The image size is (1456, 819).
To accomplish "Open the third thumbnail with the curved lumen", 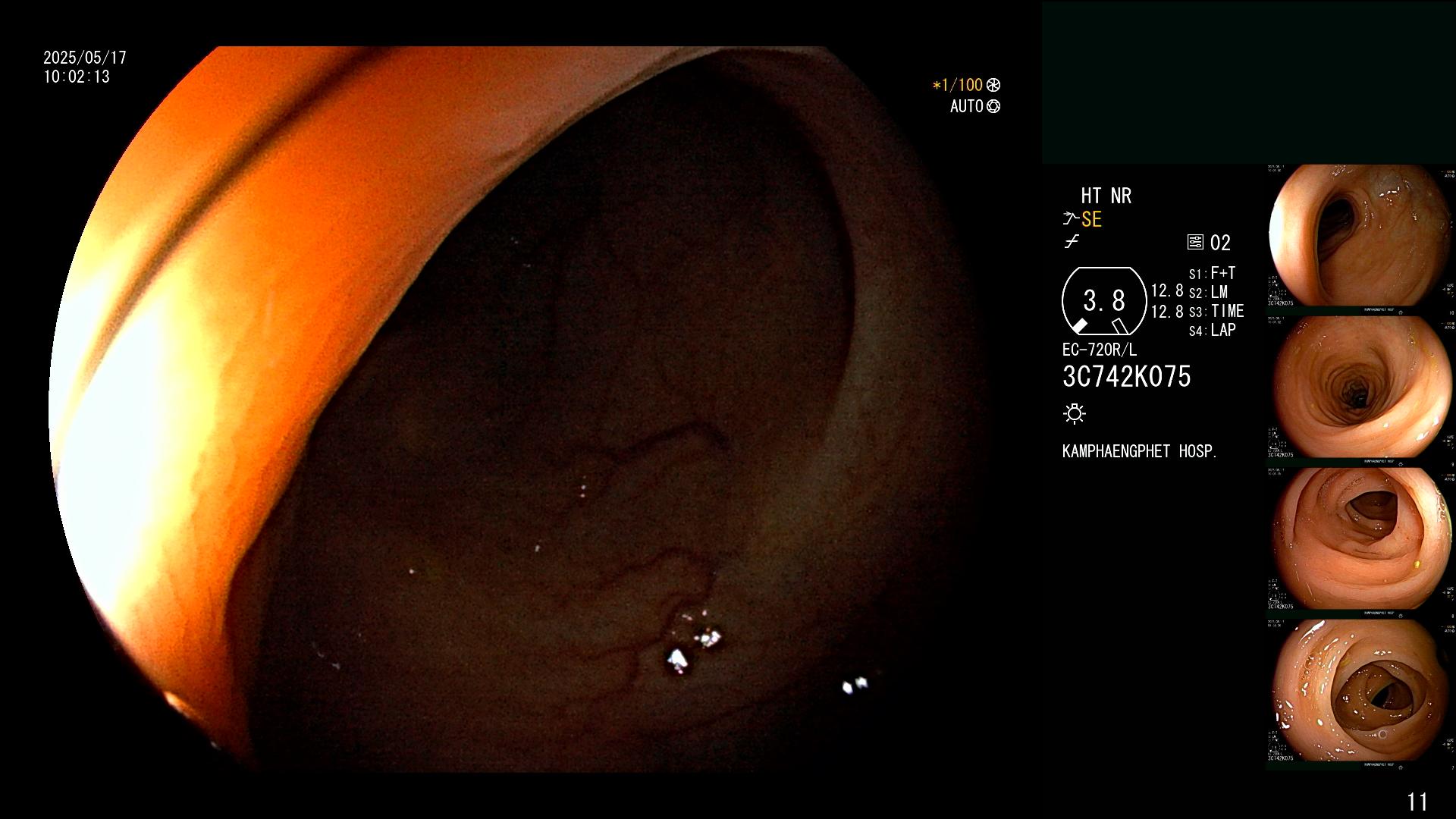I will click(x=1360, y=539).
